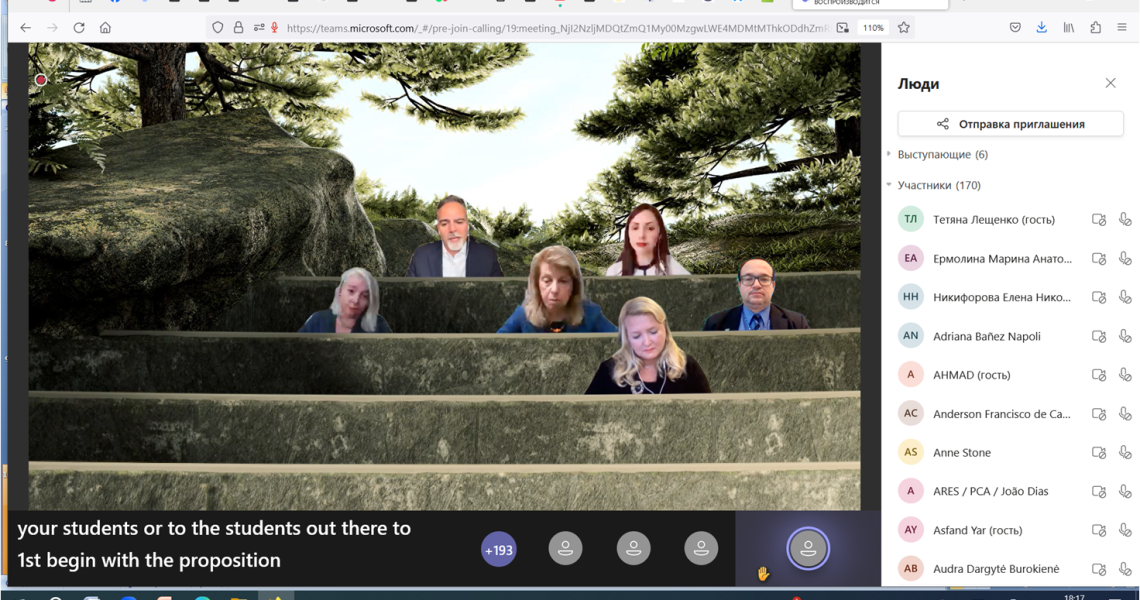Collapse the Участники (170) section
Viewport: 1140px width, 600px height.
[938, 185]
